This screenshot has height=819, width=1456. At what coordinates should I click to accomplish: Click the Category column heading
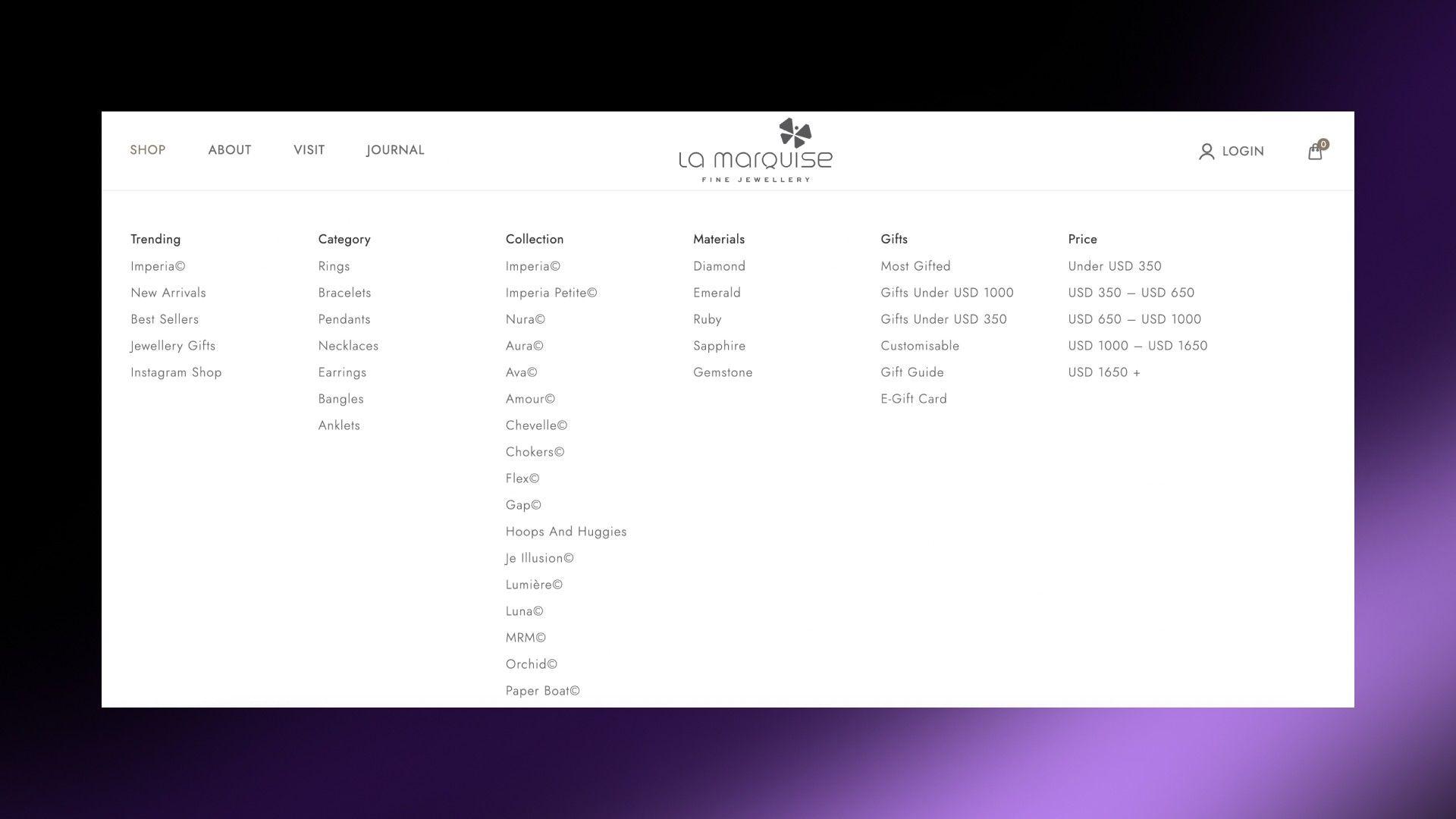(x=344, y=240)
